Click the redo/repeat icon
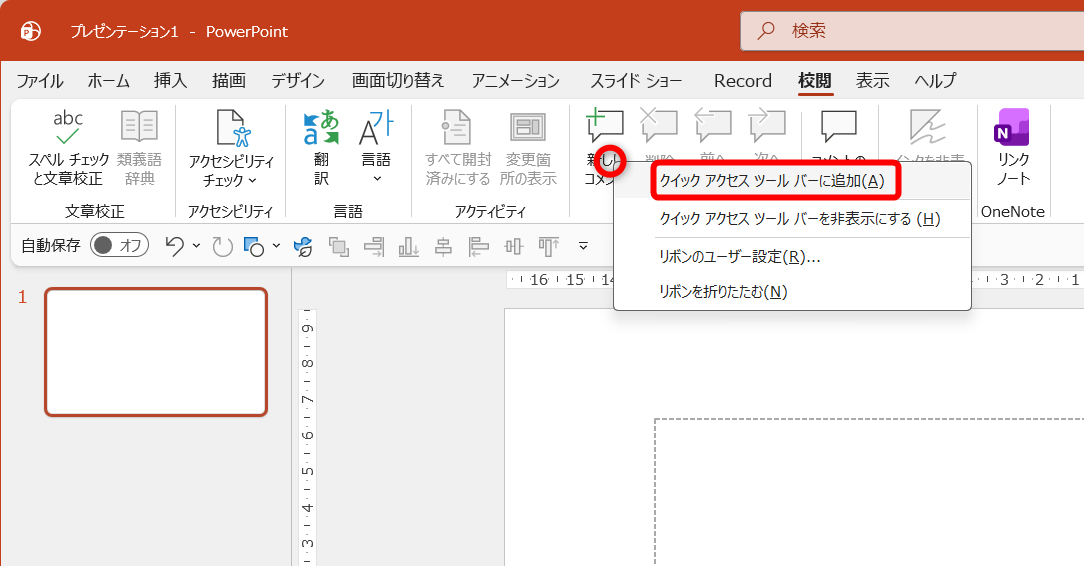This screenshot has height=566, width=1084. tap(222, 246)
